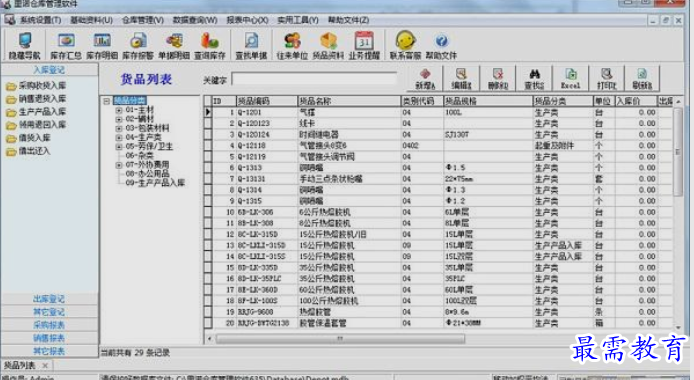Click the 货品列表 tab at the bottom
This screenshot has height=380, width=694.
point(20,365)
